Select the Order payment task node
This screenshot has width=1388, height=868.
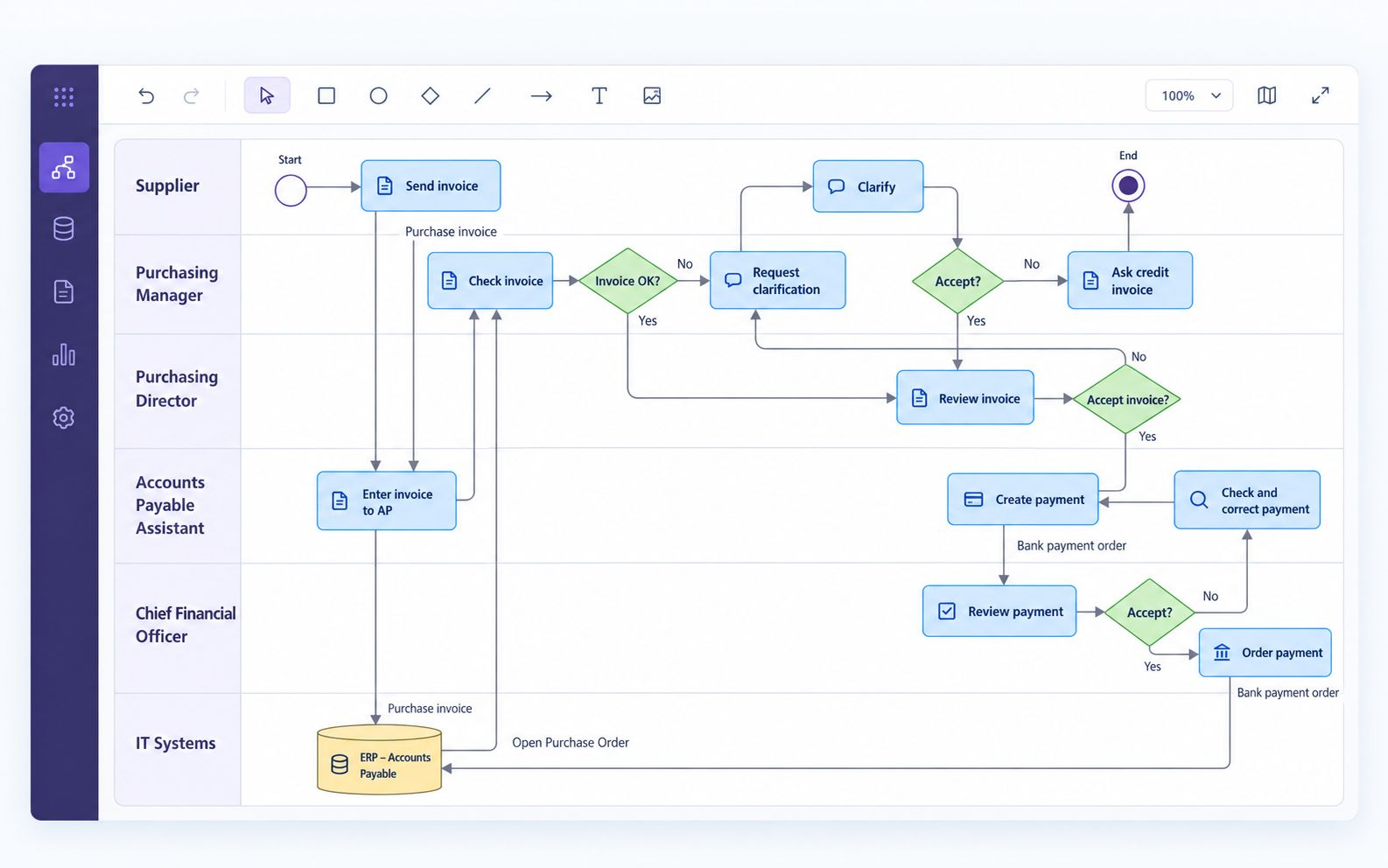point(1265,653)
